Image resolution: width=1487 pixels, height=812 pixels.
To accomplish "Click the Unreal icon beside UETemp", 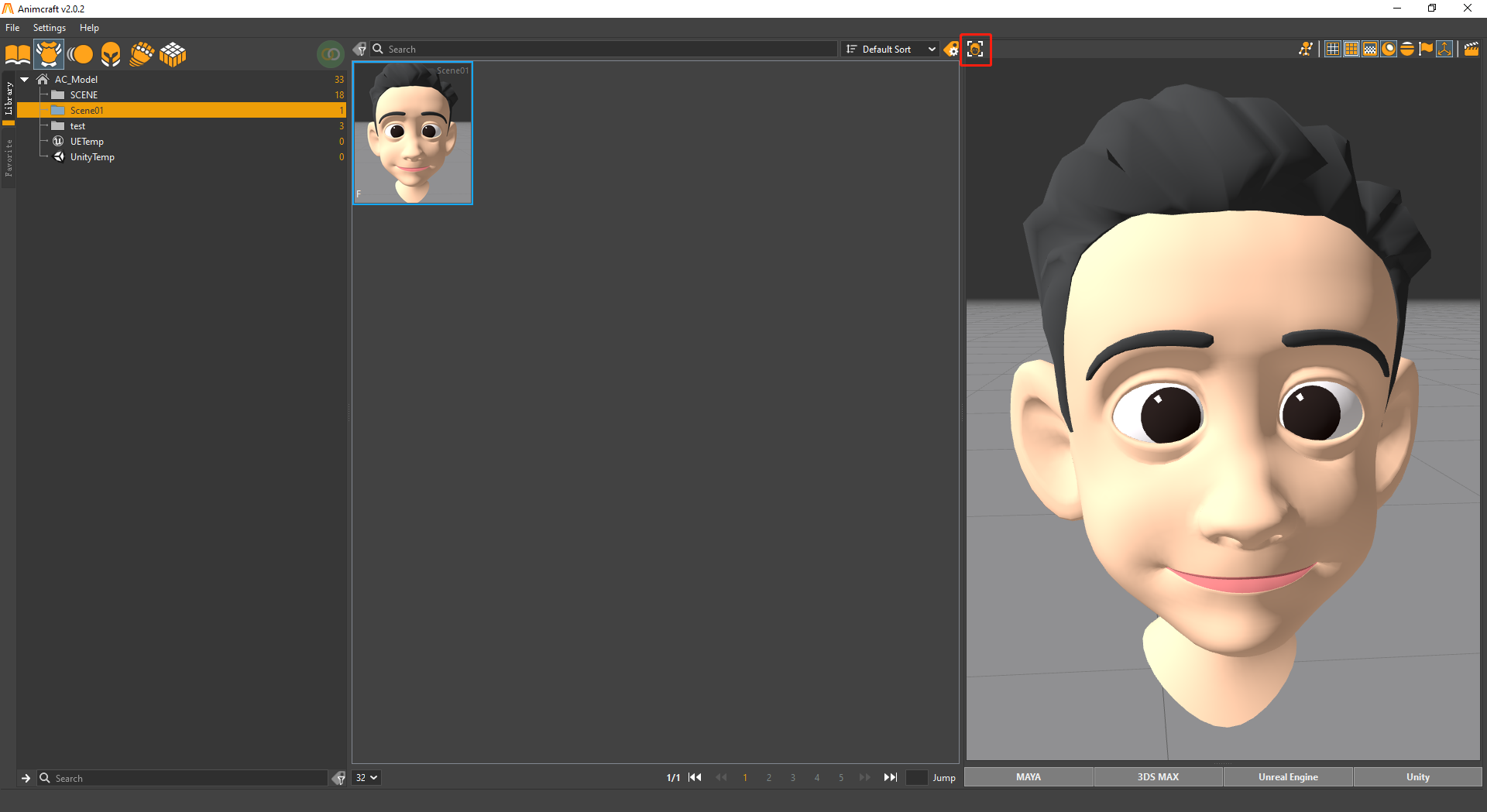I will click(x=58, y=141).
